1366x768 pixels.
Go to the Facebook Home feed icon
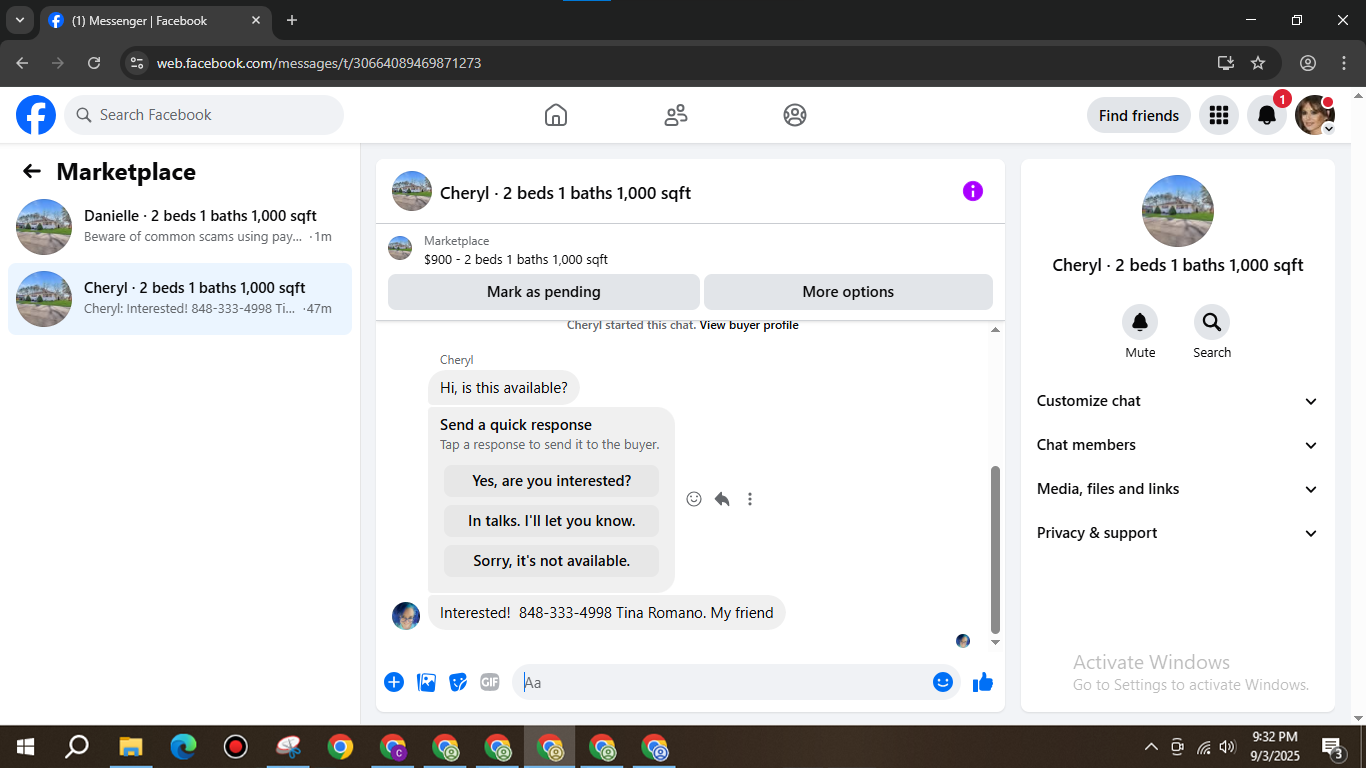click(556, 115)
